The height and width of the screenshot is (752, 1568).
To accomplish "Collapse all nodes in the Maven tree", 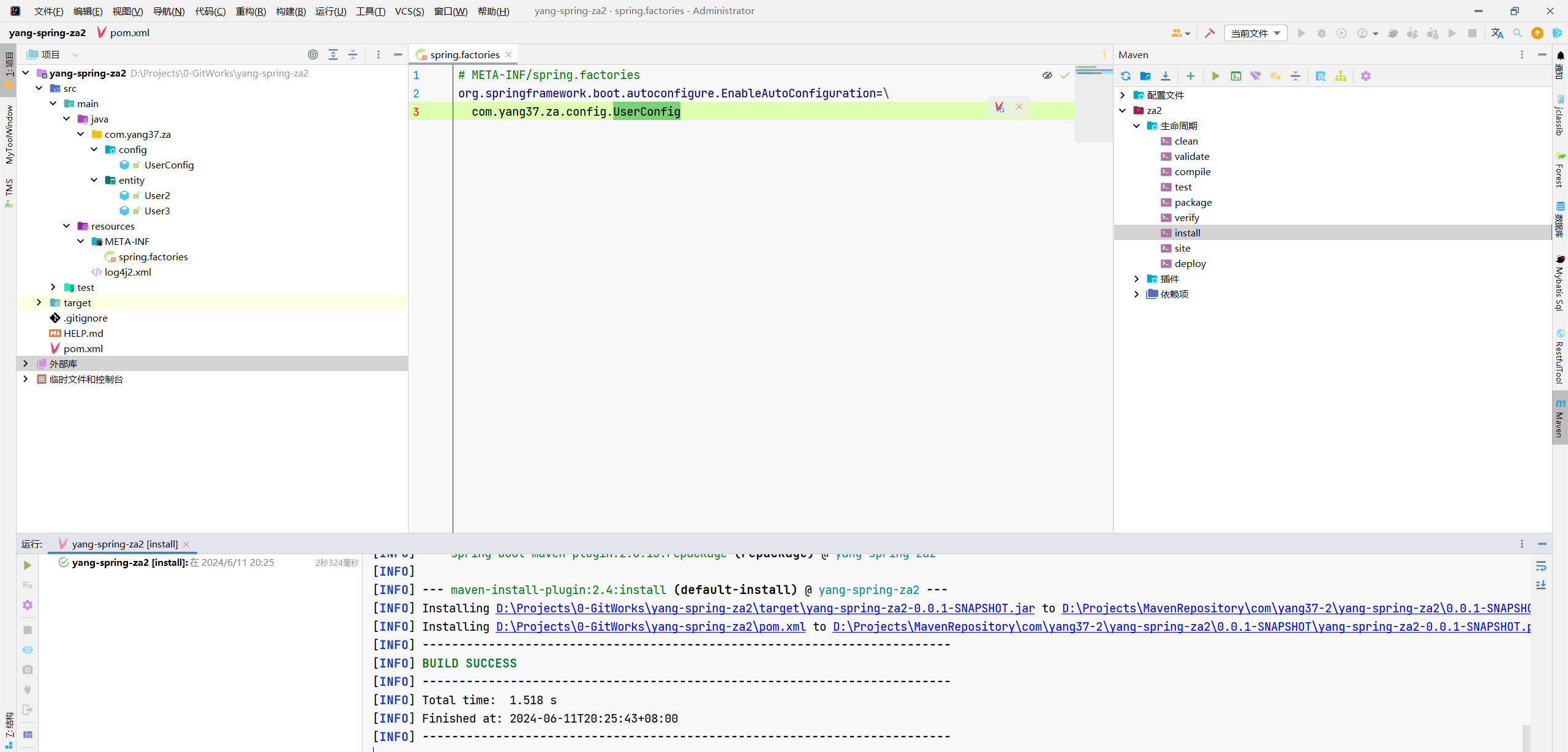I will click(x=1295, y=76).
